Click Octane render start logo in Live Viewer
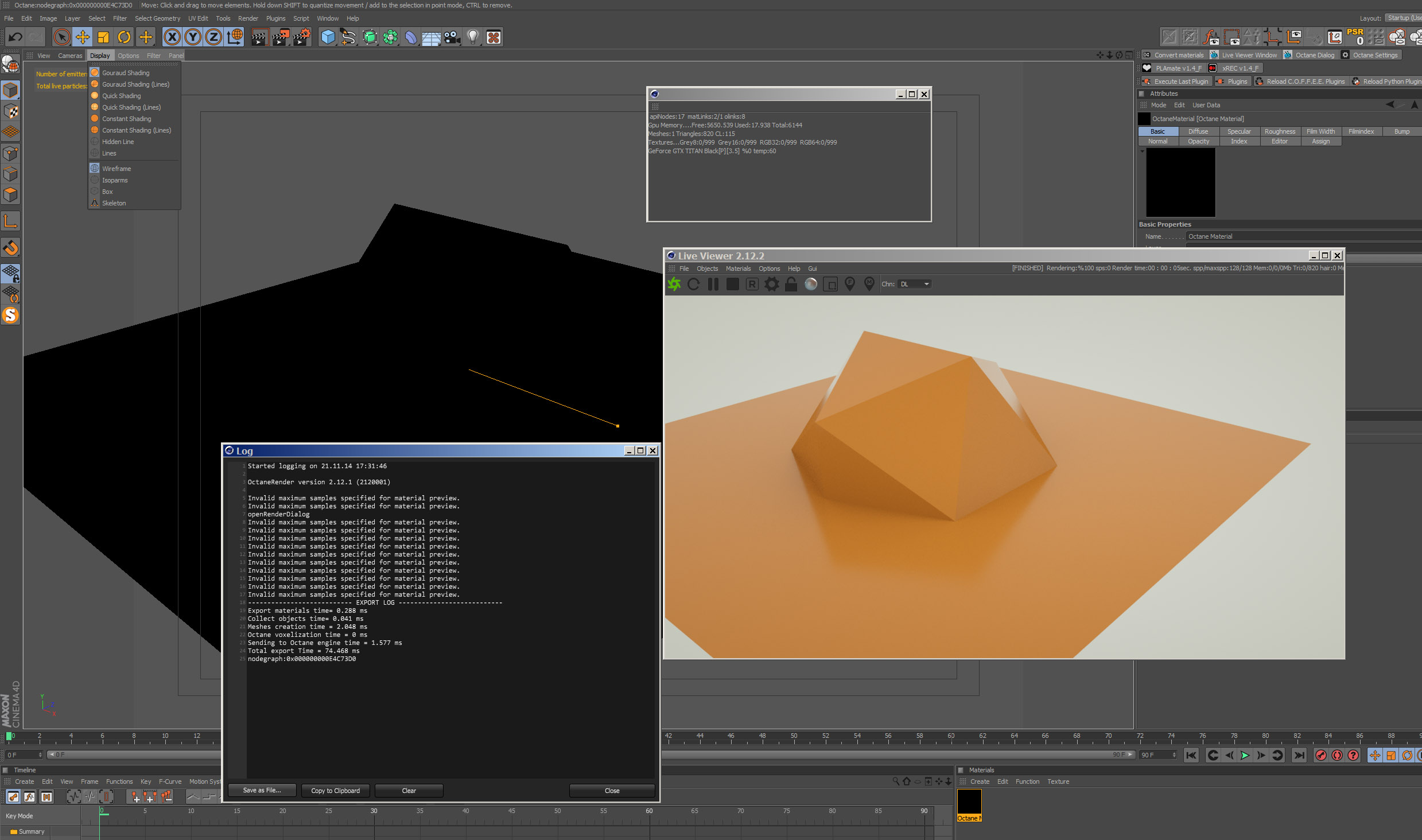The image size is (1422, 840). click(674, 284)
